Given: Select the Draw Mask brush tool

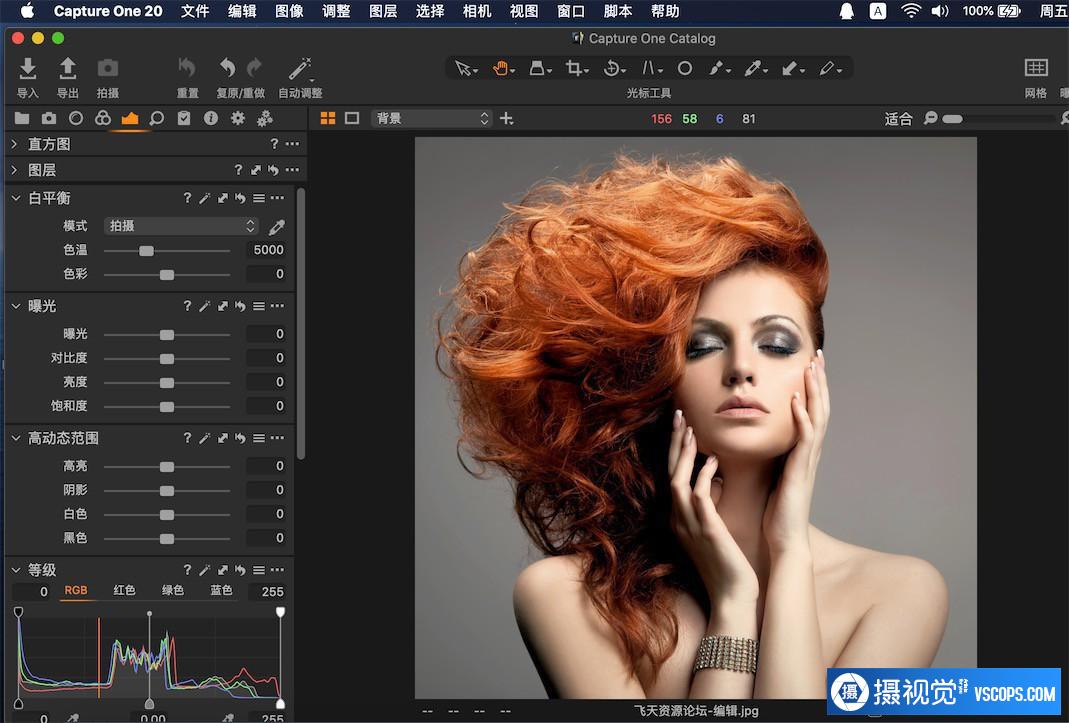Looking at the screenshot, I should (717, 68).
